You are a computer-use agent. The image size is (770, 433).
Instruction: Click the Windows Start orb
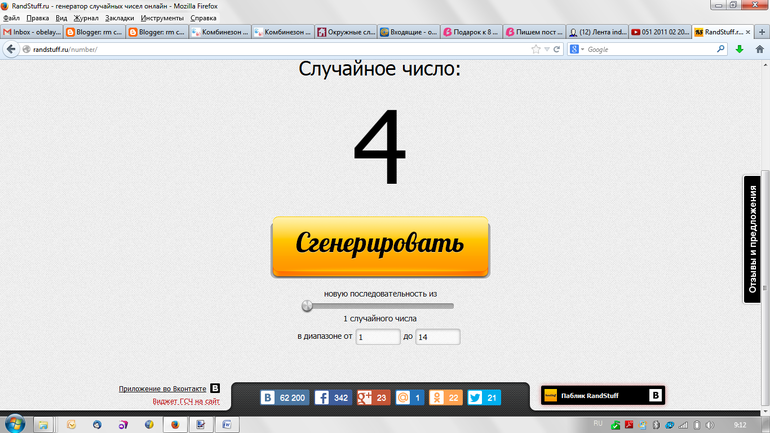[15, 424]
